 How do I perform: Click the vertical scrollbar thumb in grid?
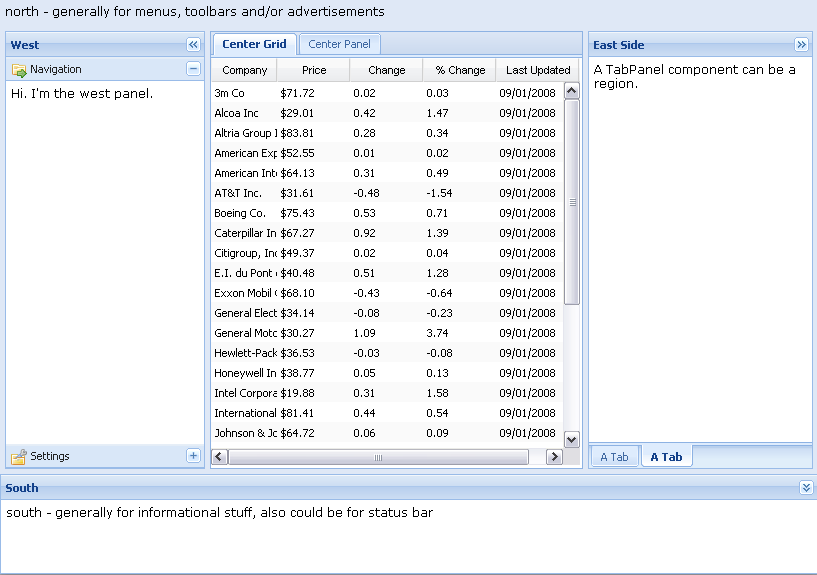(572, 200)
